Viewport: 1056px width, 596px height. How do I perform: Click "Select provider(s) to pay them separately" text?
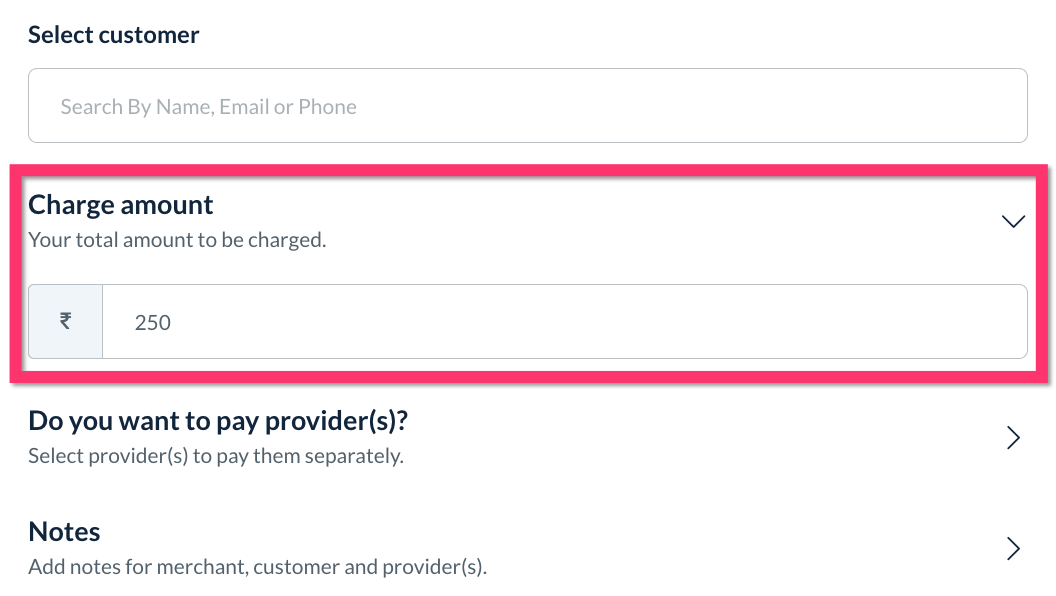tap(215, 456)
